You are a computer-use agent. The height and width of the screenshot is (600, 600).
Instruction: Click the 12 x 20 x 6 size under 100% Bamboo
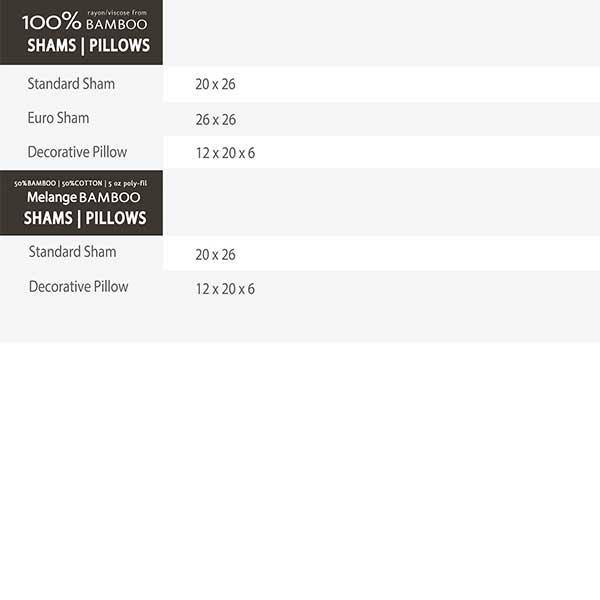[225, 153]
